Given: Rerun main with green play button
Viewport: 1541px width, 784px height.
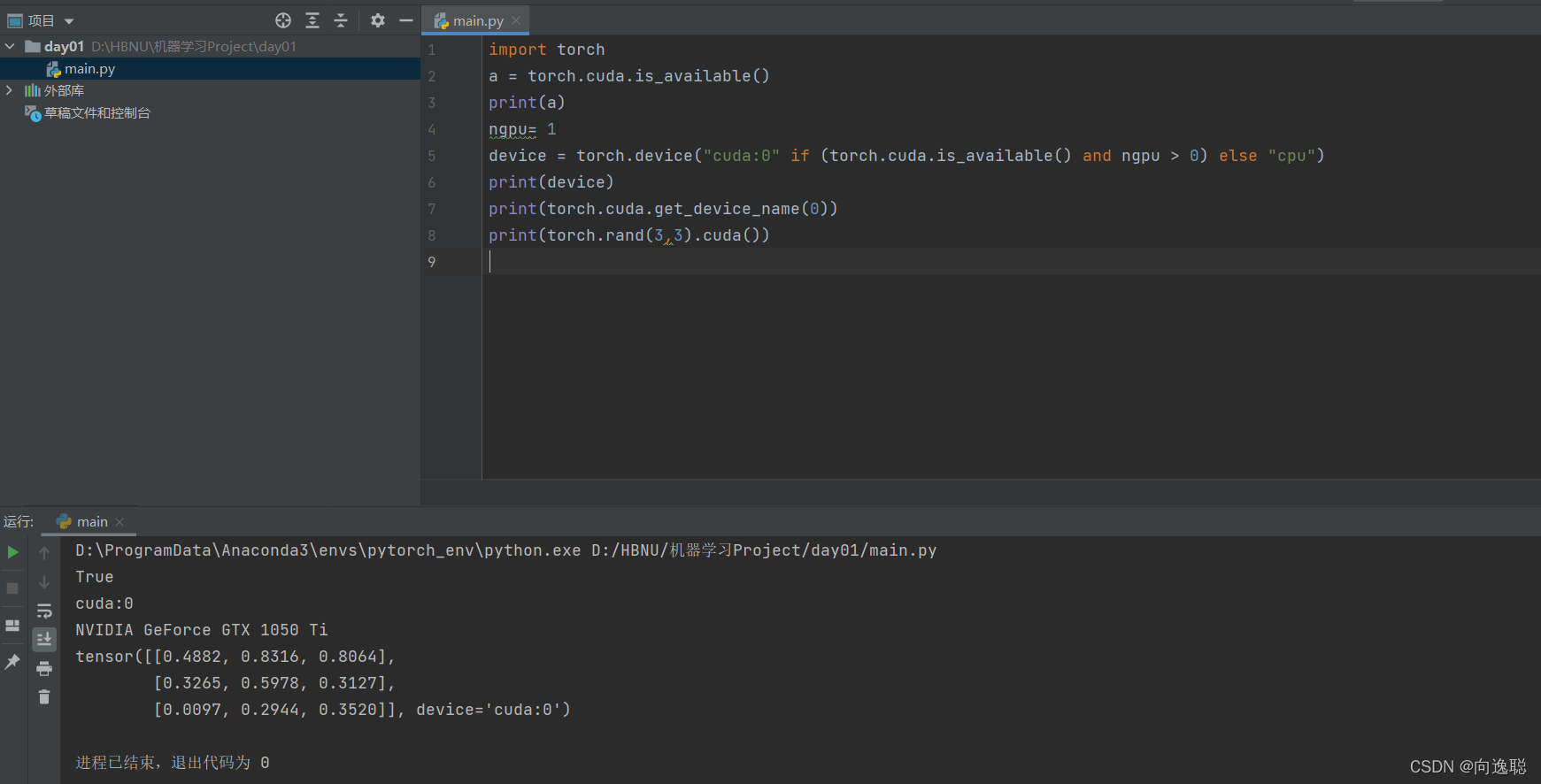Looking at the screenshot, I should tap(12, 552).
